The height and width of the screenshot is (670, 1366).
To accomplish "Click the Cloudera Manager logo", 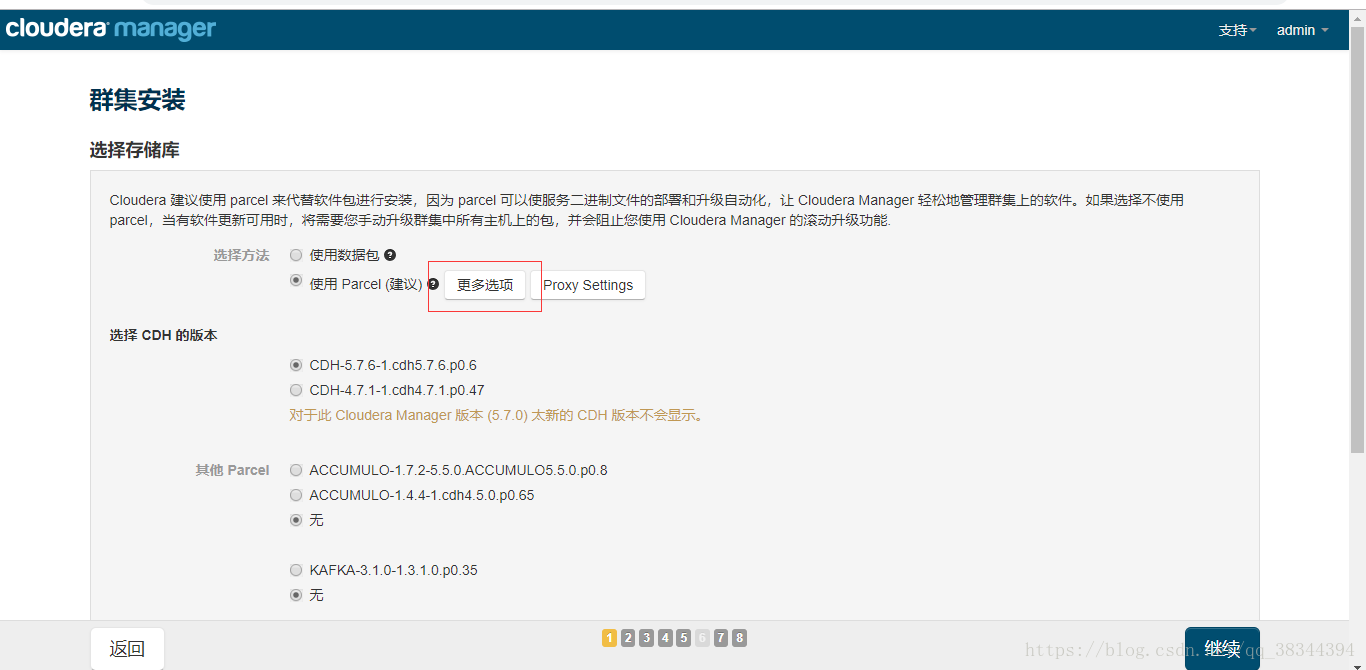I will pos(111,29).
